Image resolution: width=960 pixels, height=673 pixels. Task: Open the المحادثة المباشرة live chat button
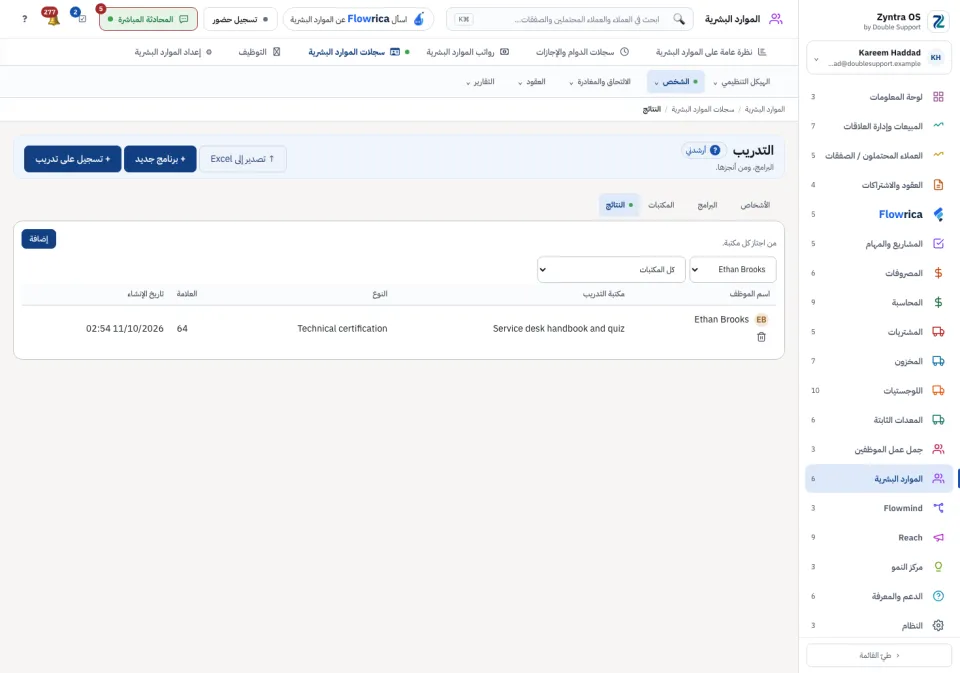(148, 19)
